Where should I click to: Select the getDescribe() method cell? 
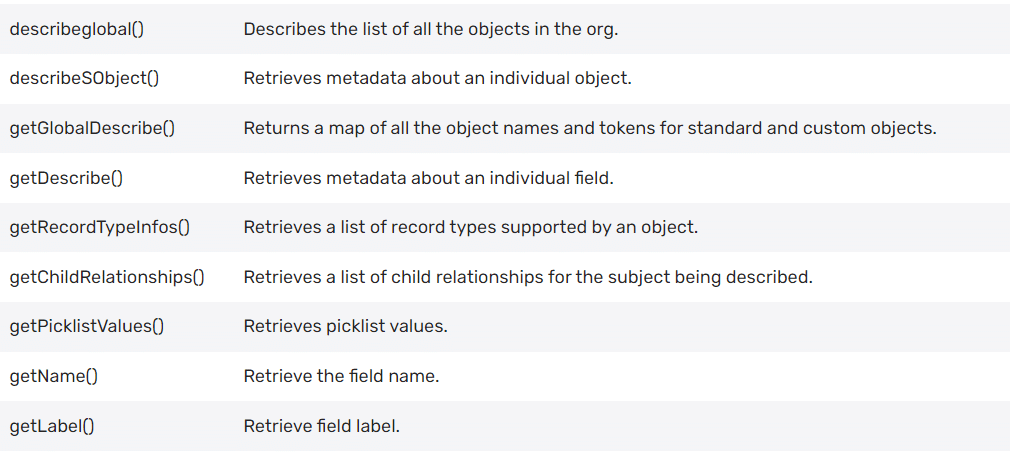pos(66,178)
